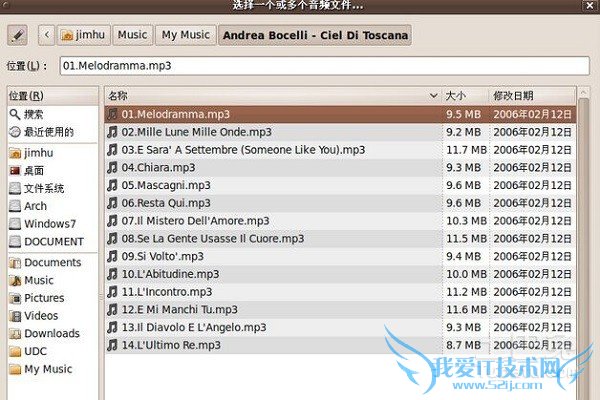600x400 pixels.
Task: Click the location text field
Action: coord(324,66)
